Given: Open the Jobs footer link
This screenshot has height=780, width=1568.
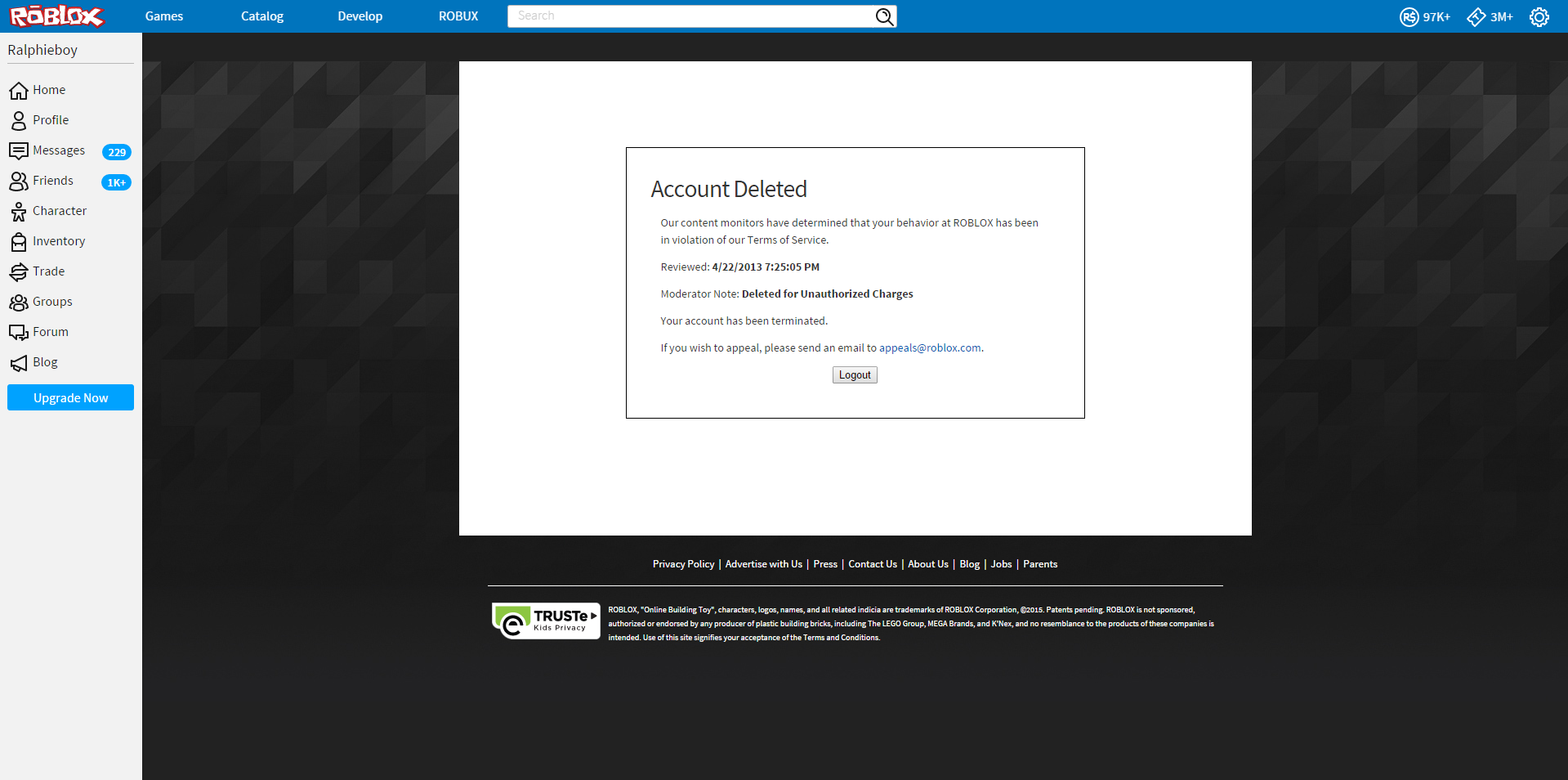Looking at the screenshot, I should click(x=1001, y=564).
